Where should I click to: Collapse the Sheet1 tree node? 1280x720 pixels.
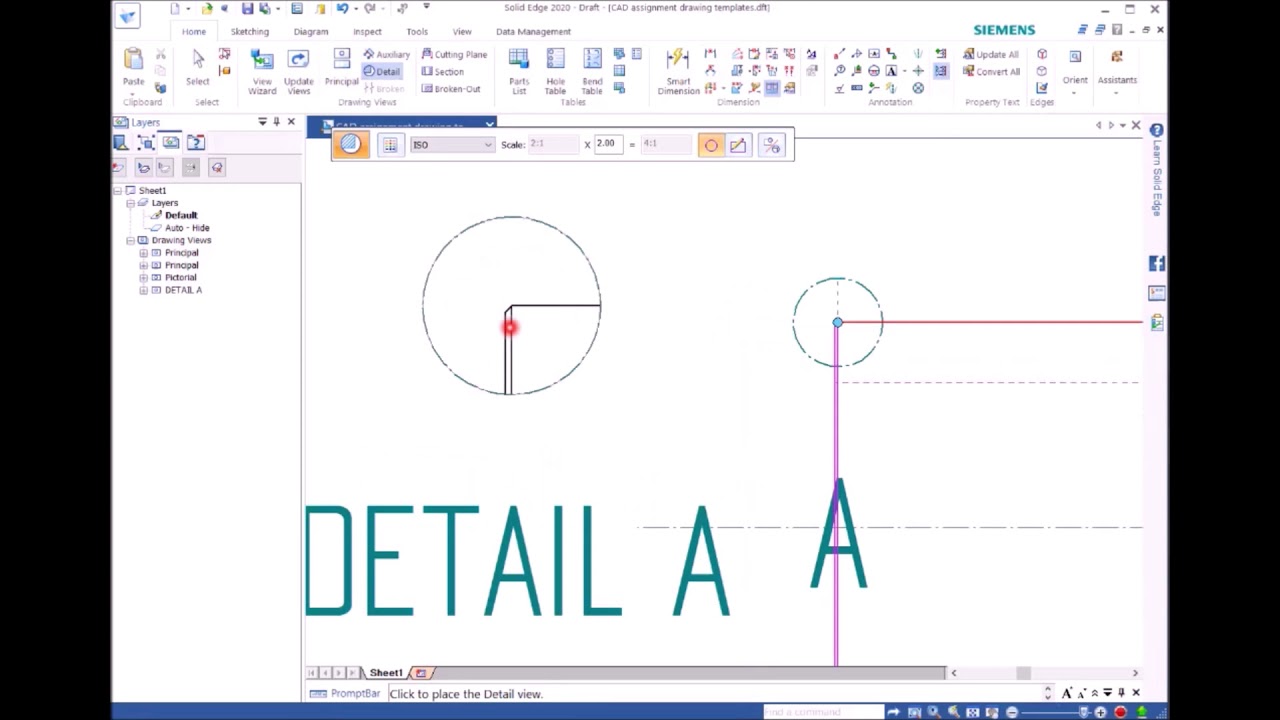pos(118,190)
